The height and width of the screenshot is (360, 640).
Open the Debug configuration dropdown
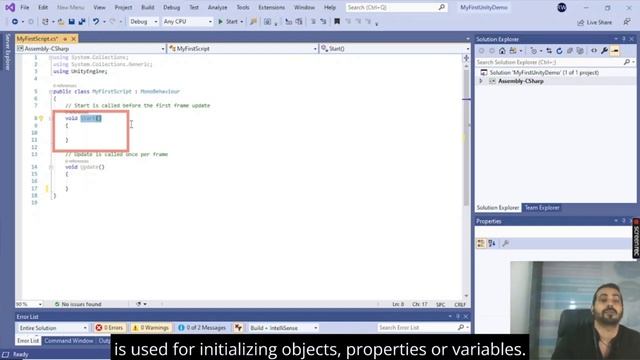(143, 22)
